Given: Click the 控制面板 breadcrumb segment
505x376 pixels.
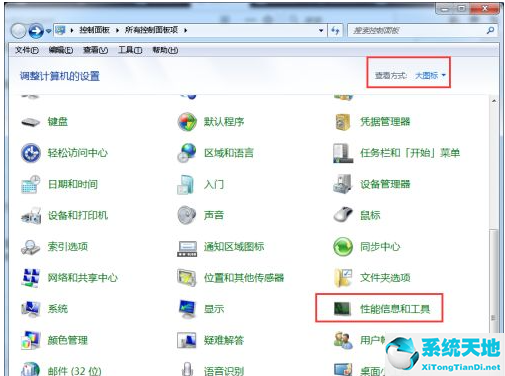Looking at the screenshot, I should [x=94, y=30].
